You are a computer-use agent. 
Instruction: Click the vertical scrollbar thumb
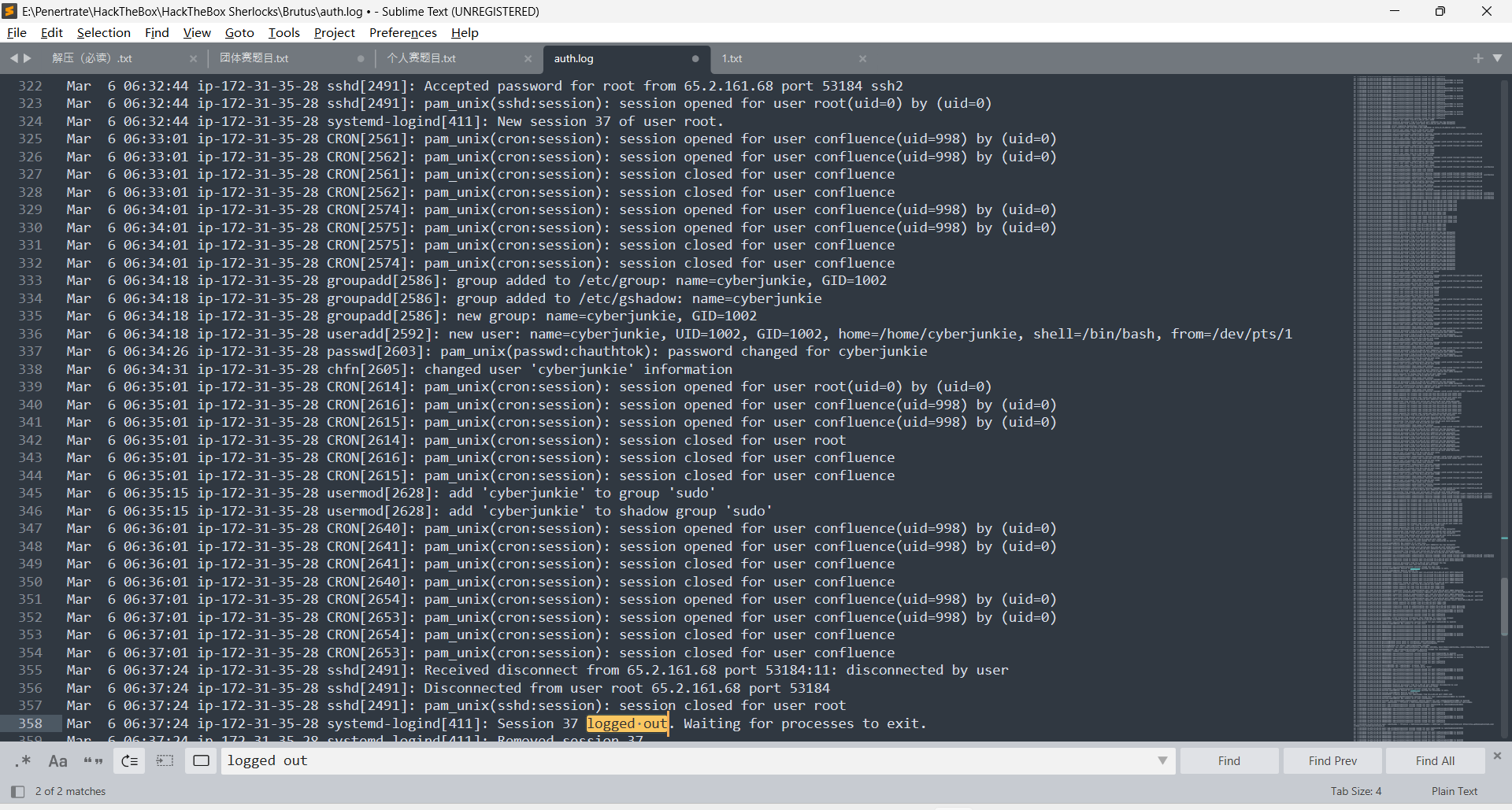click(x=1504, y=606)
